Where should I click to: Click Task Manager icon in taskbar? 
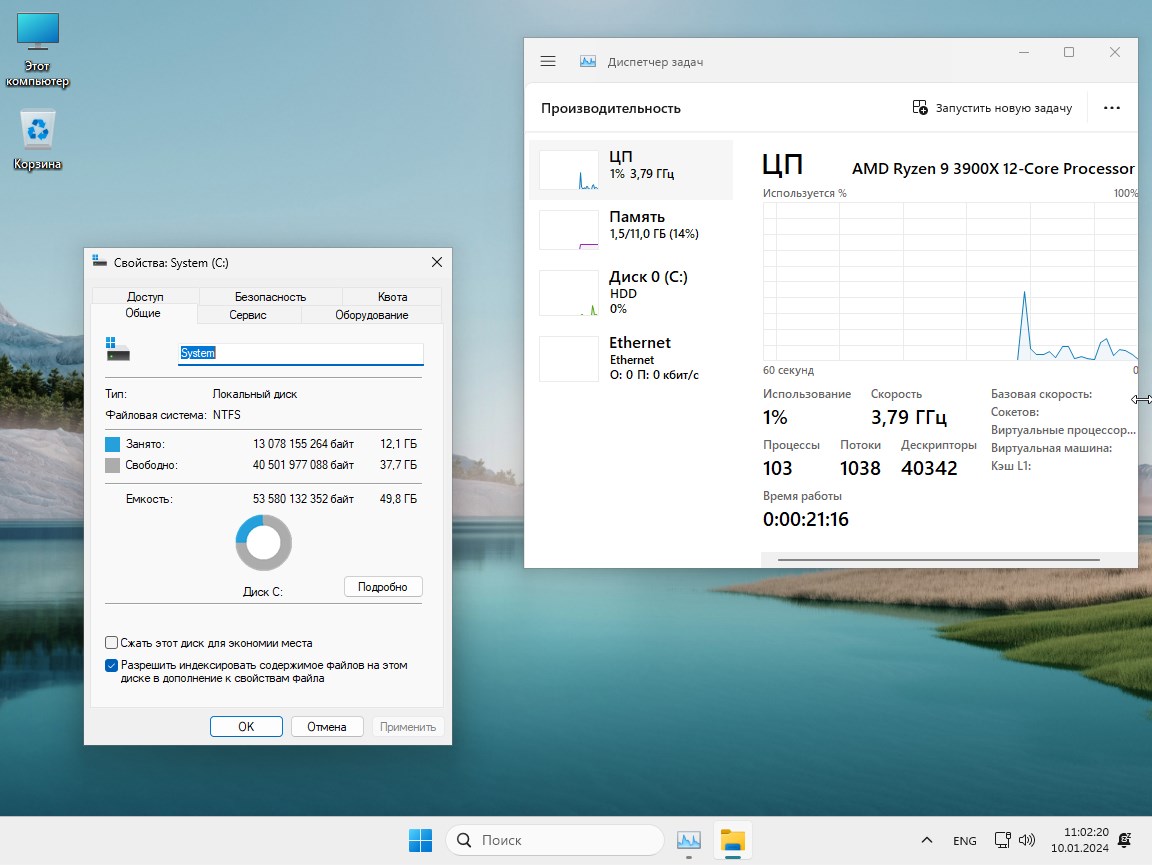pyautogui.click(x=688, y=841)
